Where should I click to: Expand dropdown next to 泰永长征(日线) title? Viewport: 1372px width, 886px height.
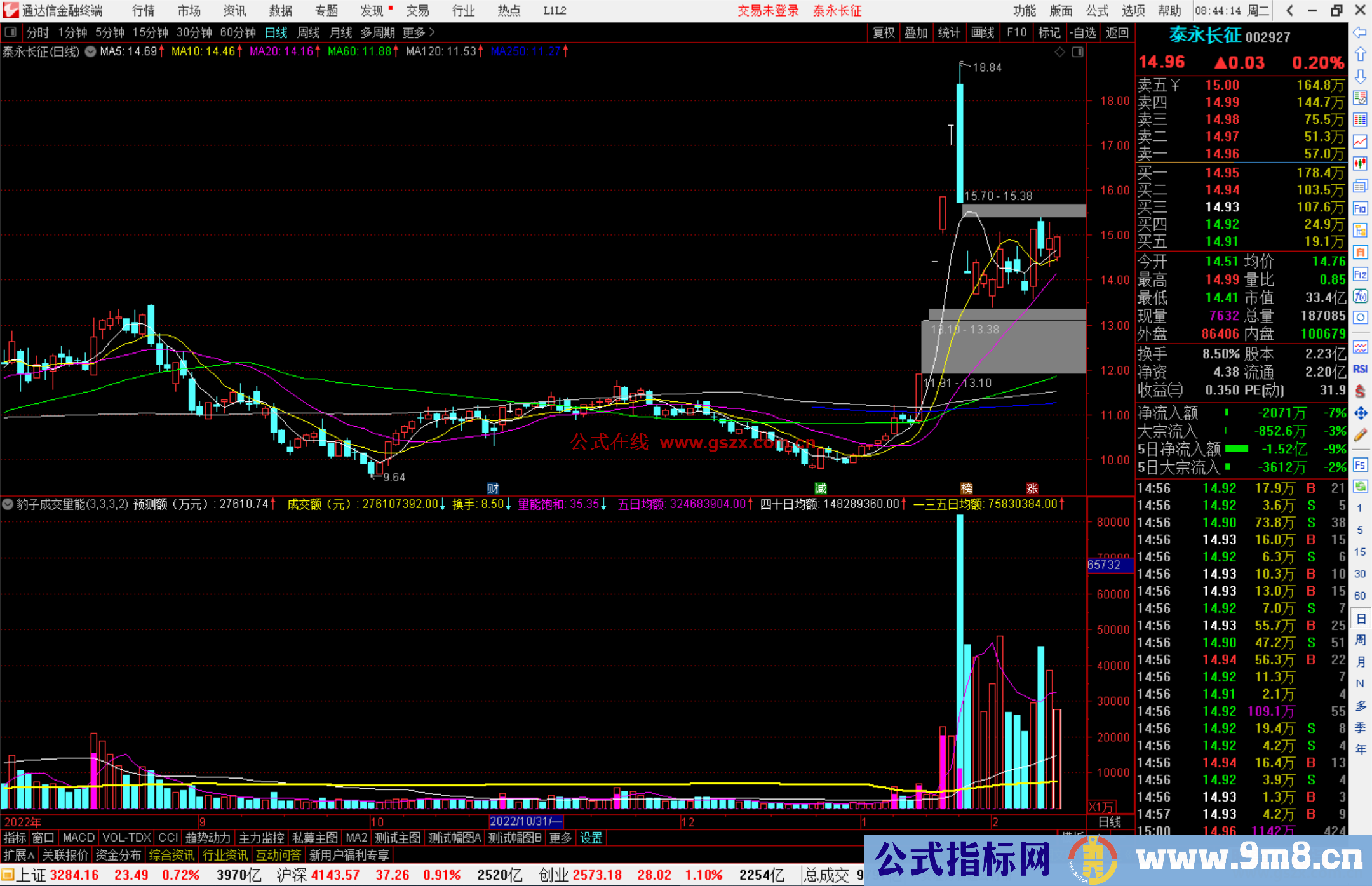pos(90,52)
